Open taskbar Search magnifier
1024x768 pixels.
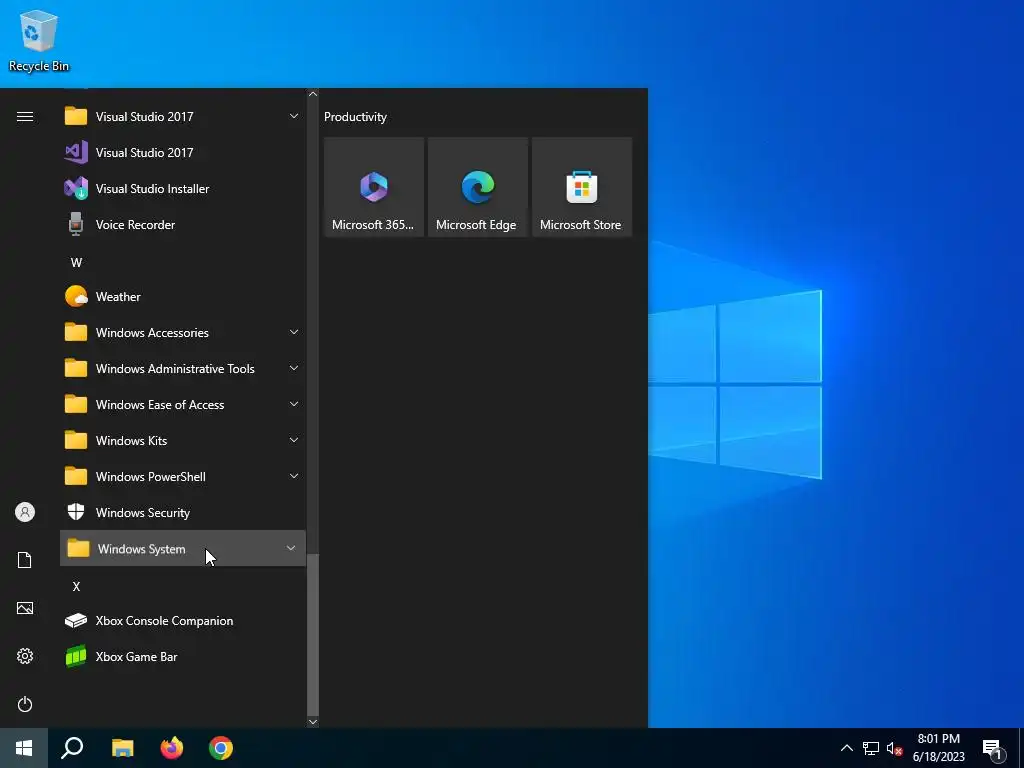[x=72, y=748]
